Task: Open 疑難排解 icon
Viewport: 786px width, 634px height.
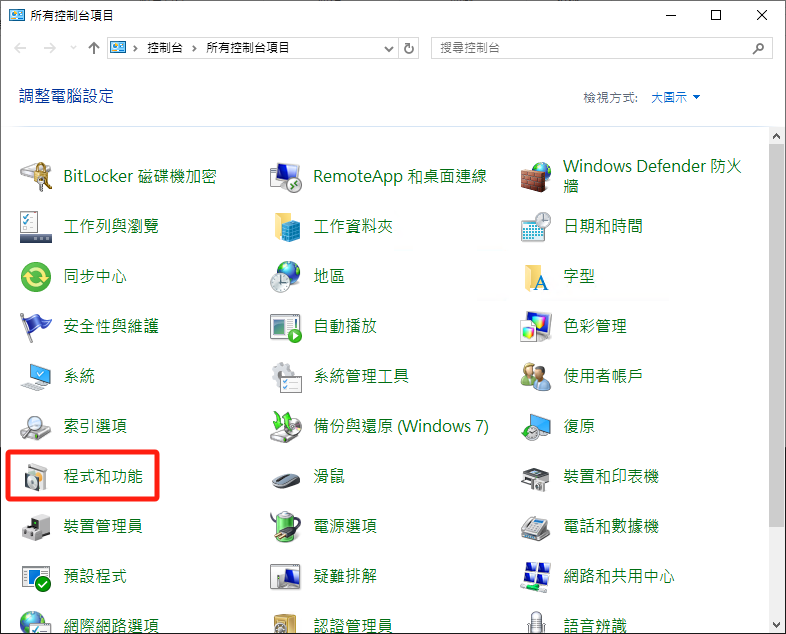Action: (x=285, y=577)
